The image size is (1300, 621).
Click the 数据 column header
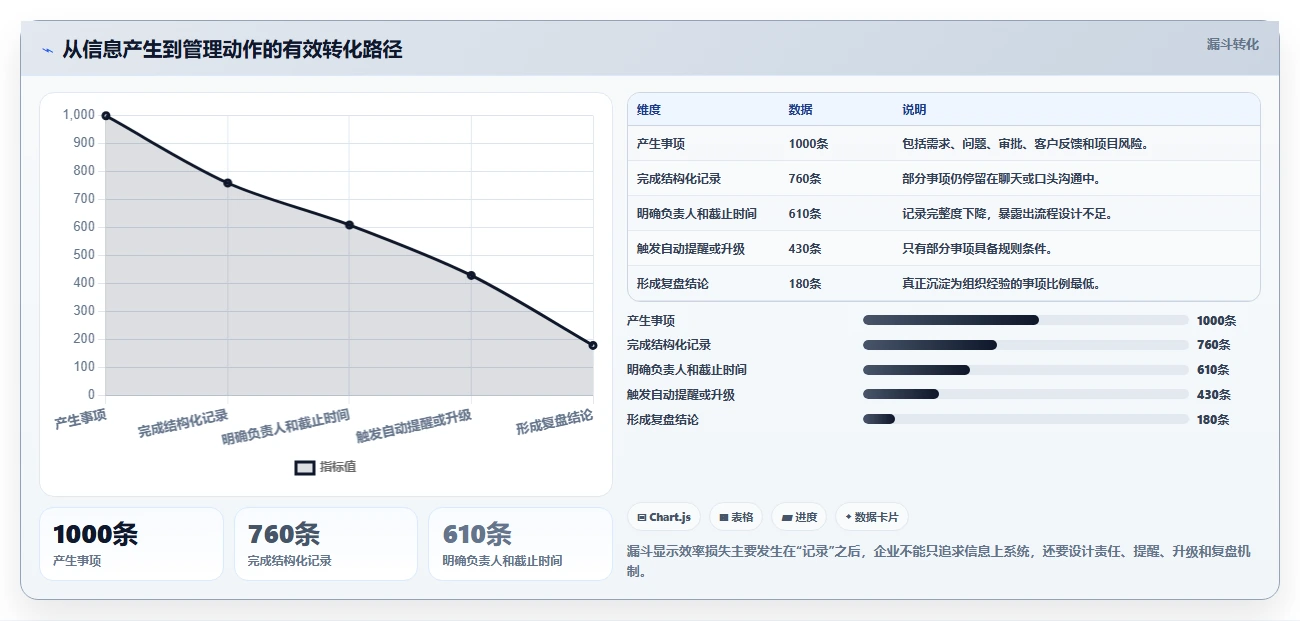tap(800, 110)
